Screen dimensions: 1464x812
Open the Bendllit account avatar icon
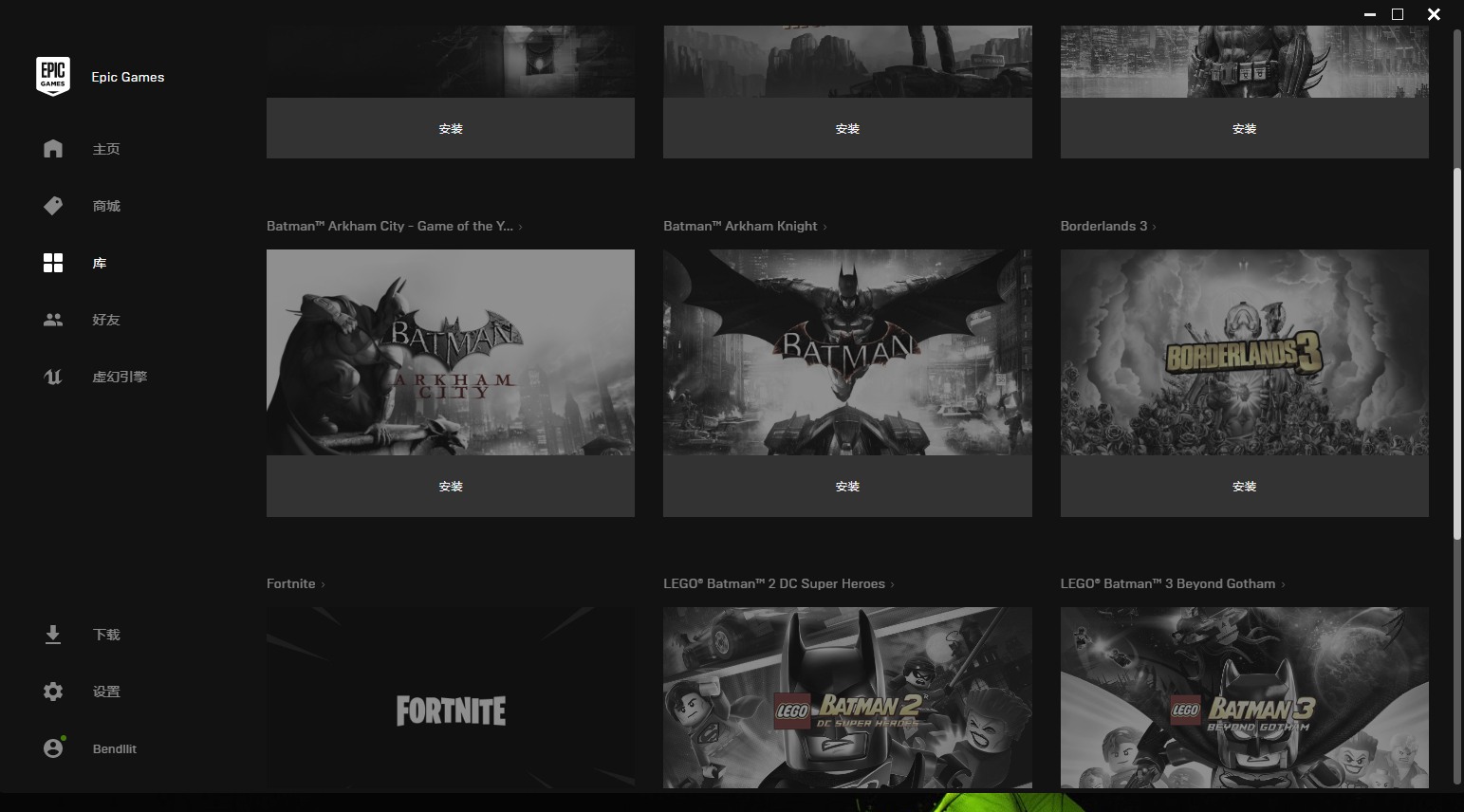pos(53,748)
